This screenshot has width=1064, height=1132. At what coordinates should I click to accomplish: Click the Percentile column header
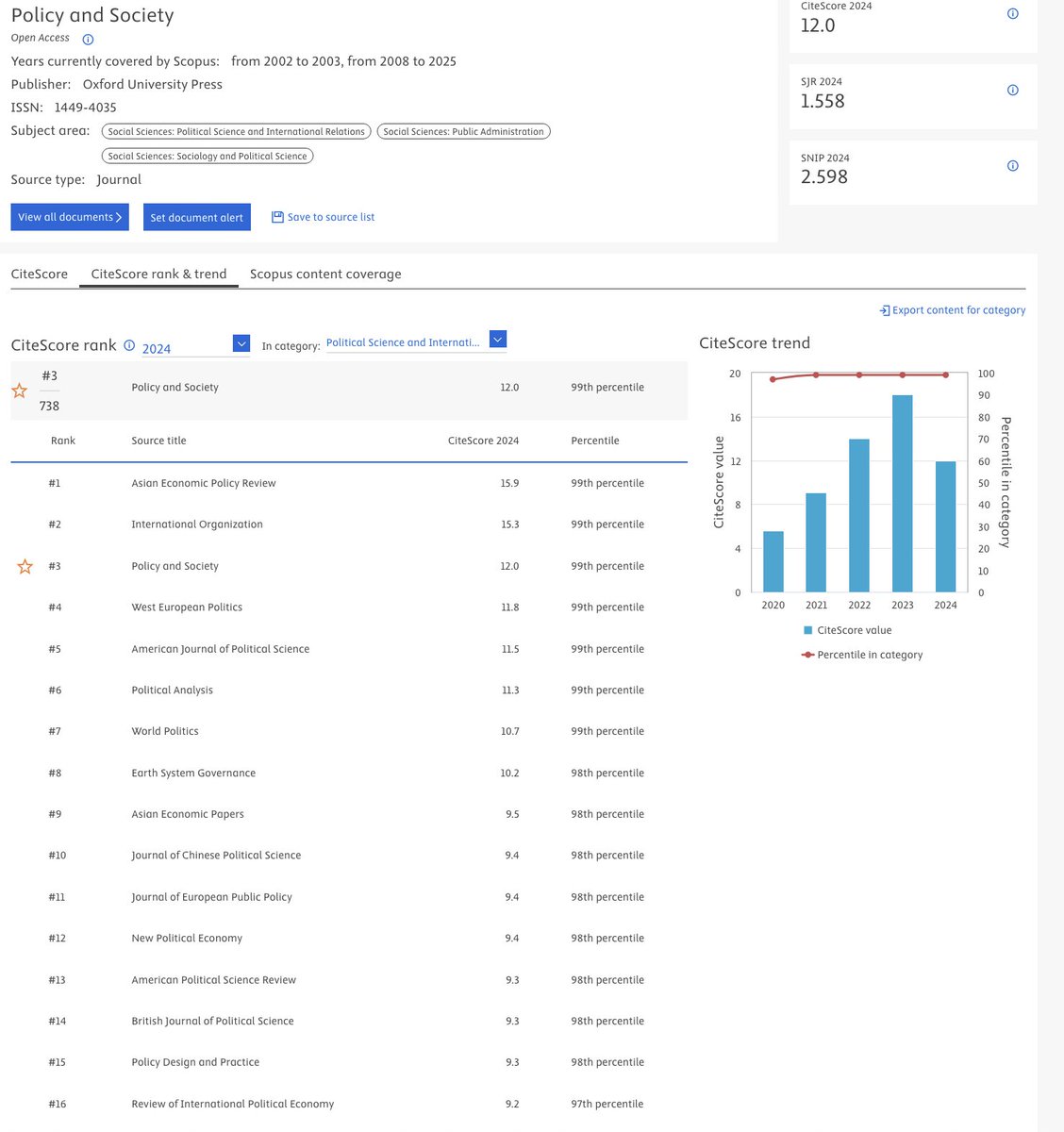[x=595, y=441]
